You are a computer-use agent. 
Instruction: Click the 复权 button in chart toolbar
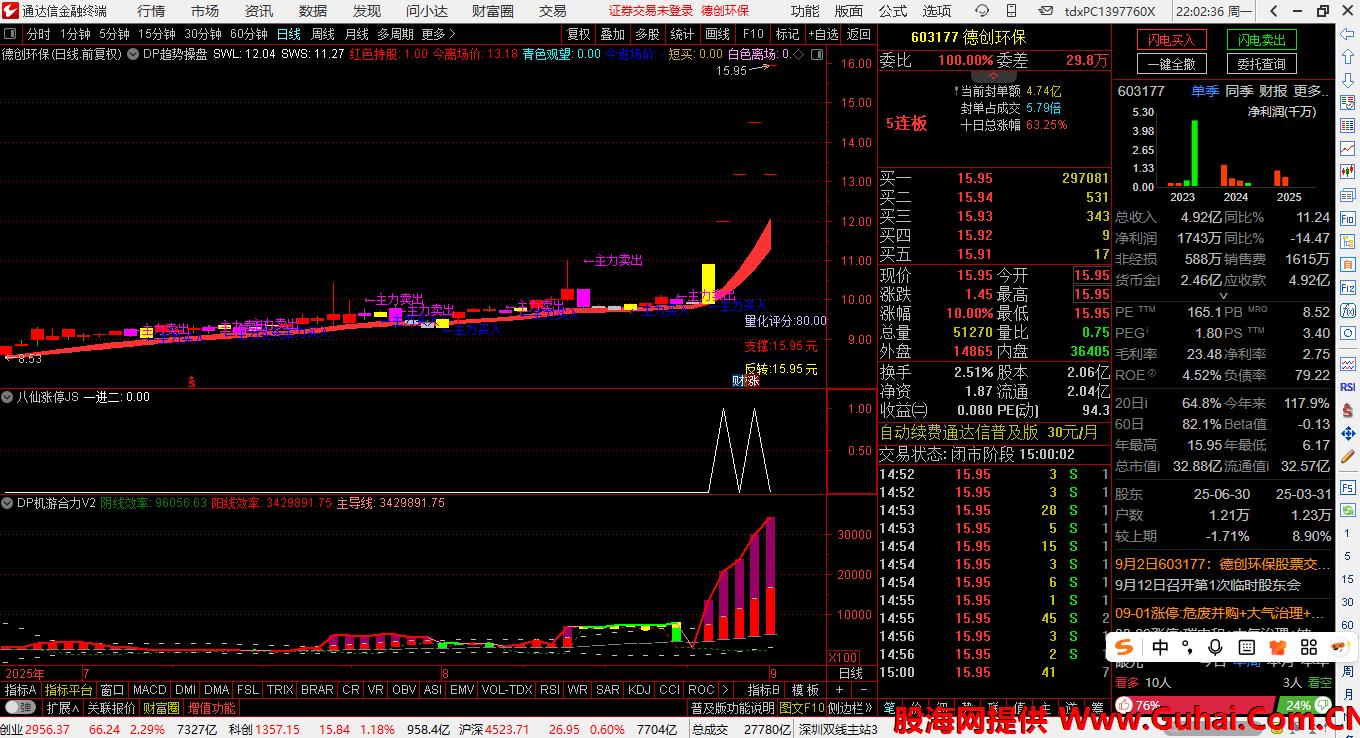[x=578, y=34]
